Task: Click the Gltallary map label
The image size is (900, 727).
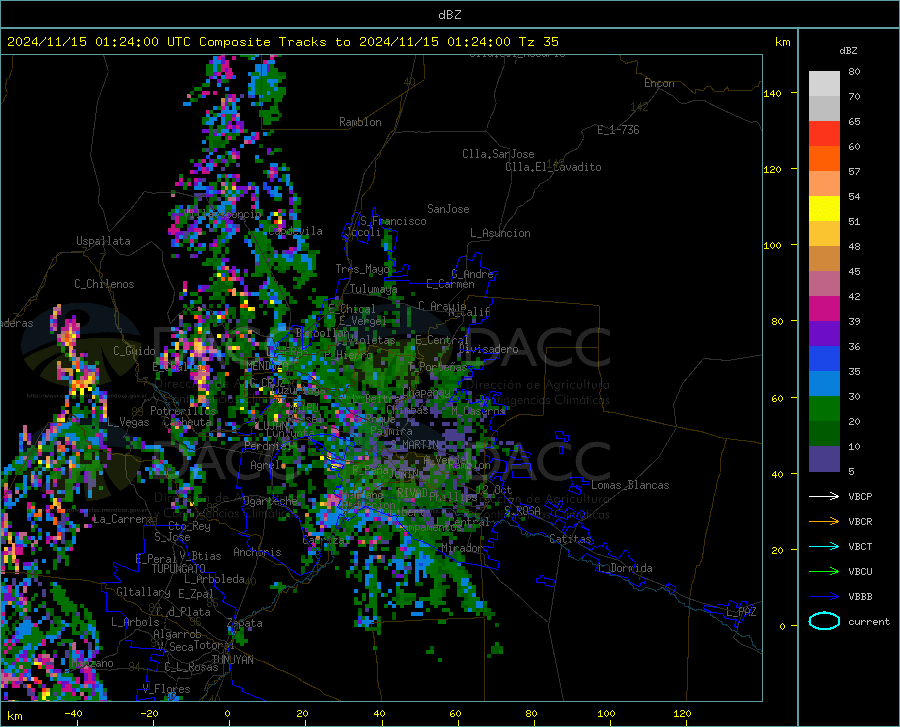Action: 143,592
